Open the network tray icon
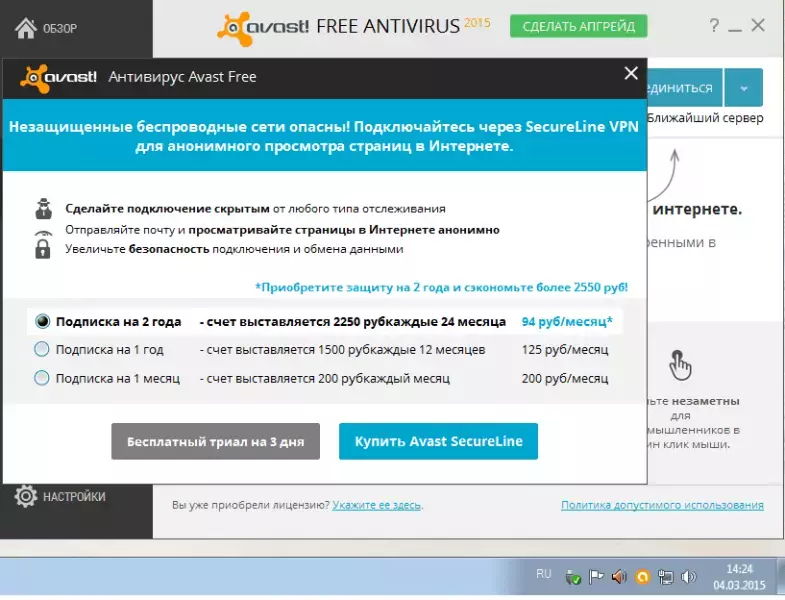This screenshot has width=785, height=600. pos(665,577)
